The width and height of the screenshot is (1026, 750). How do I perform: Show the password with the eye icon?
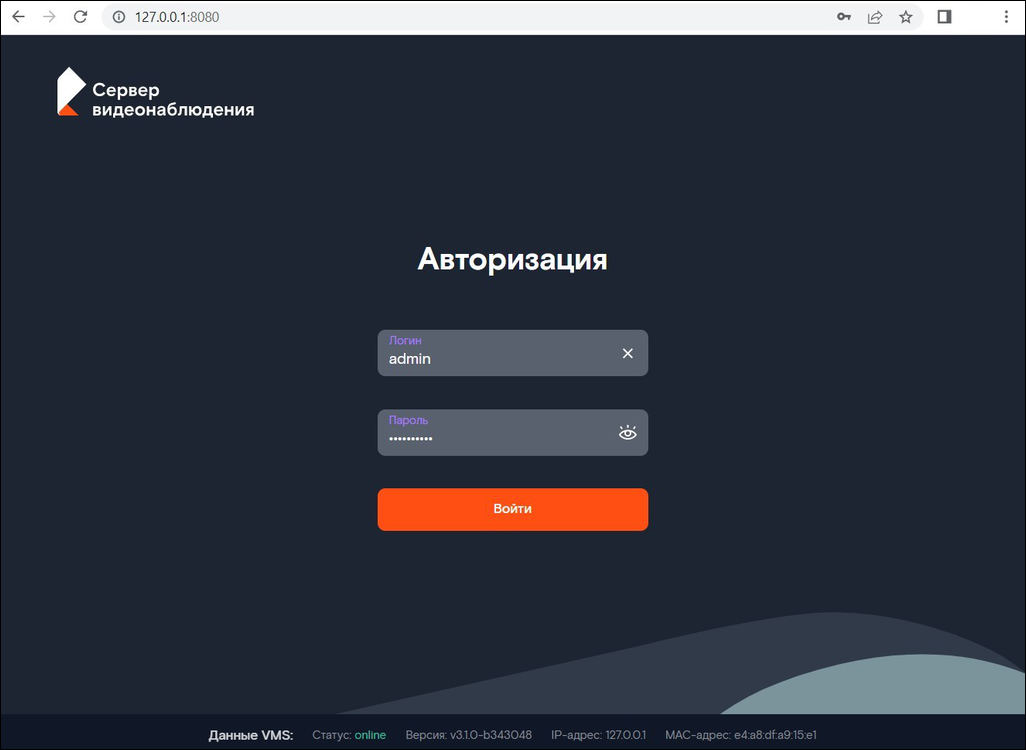(x=628, y=433)
